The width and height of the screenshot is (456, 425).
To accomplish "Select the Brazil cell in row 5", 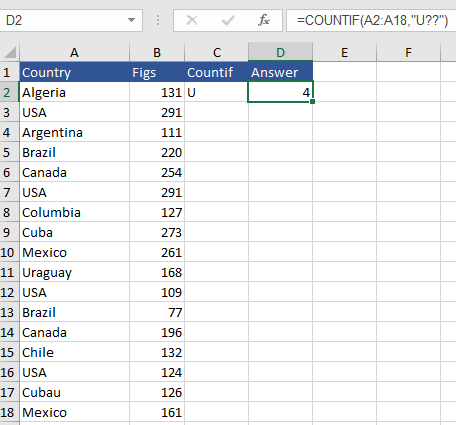I will 74,152.
